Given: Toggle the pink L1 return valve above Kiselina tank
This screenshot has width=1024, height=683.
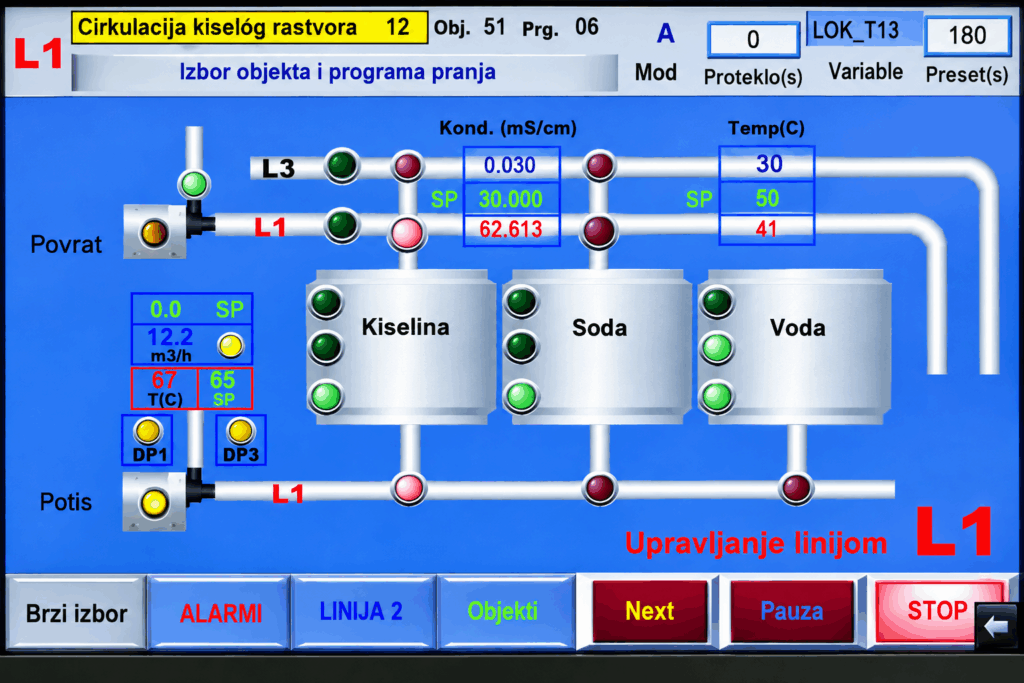Looking at the screenshot, I should coord(407,233).
